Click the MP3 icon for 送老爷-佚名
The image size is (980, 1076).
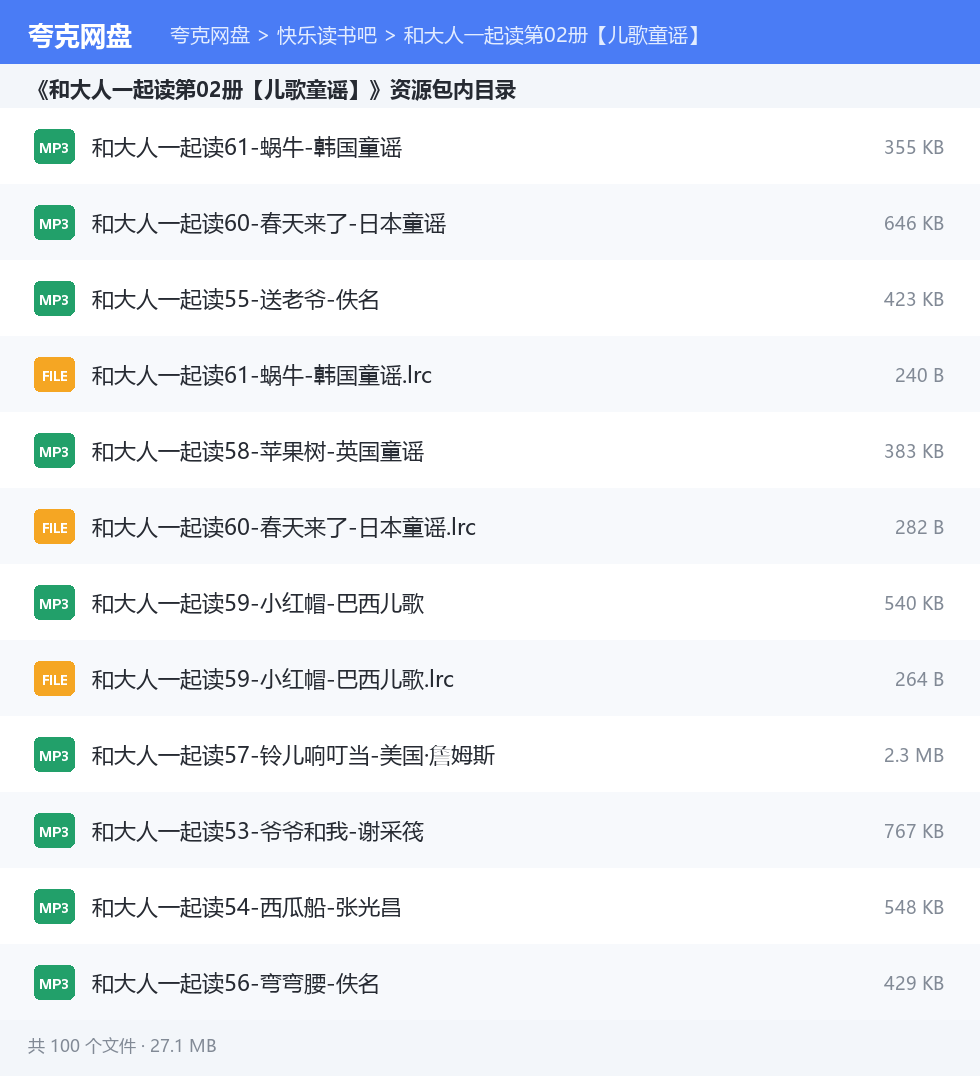point(54,299)
